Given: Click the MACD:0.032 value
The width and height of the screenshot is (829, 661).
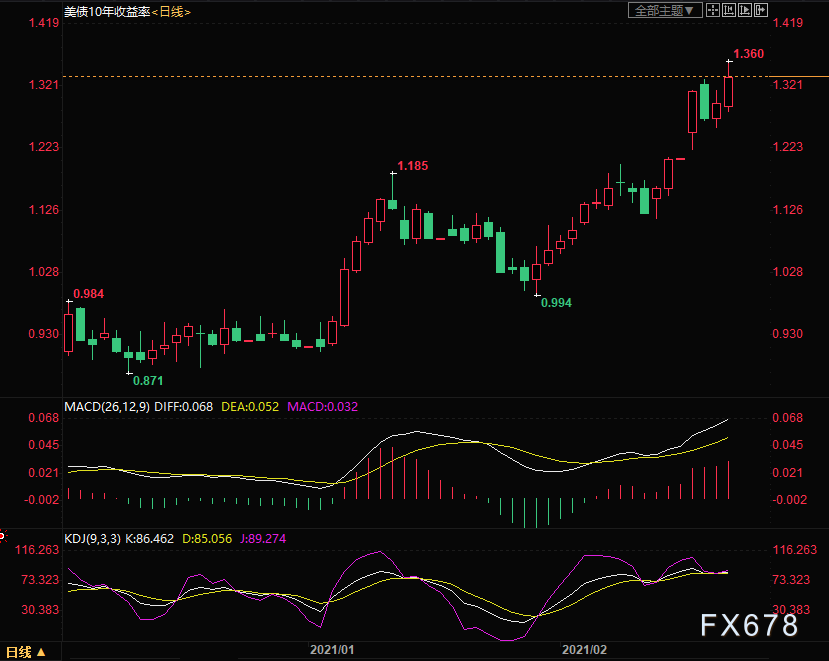Looking at the screenshot, I should tap(323, 407).
